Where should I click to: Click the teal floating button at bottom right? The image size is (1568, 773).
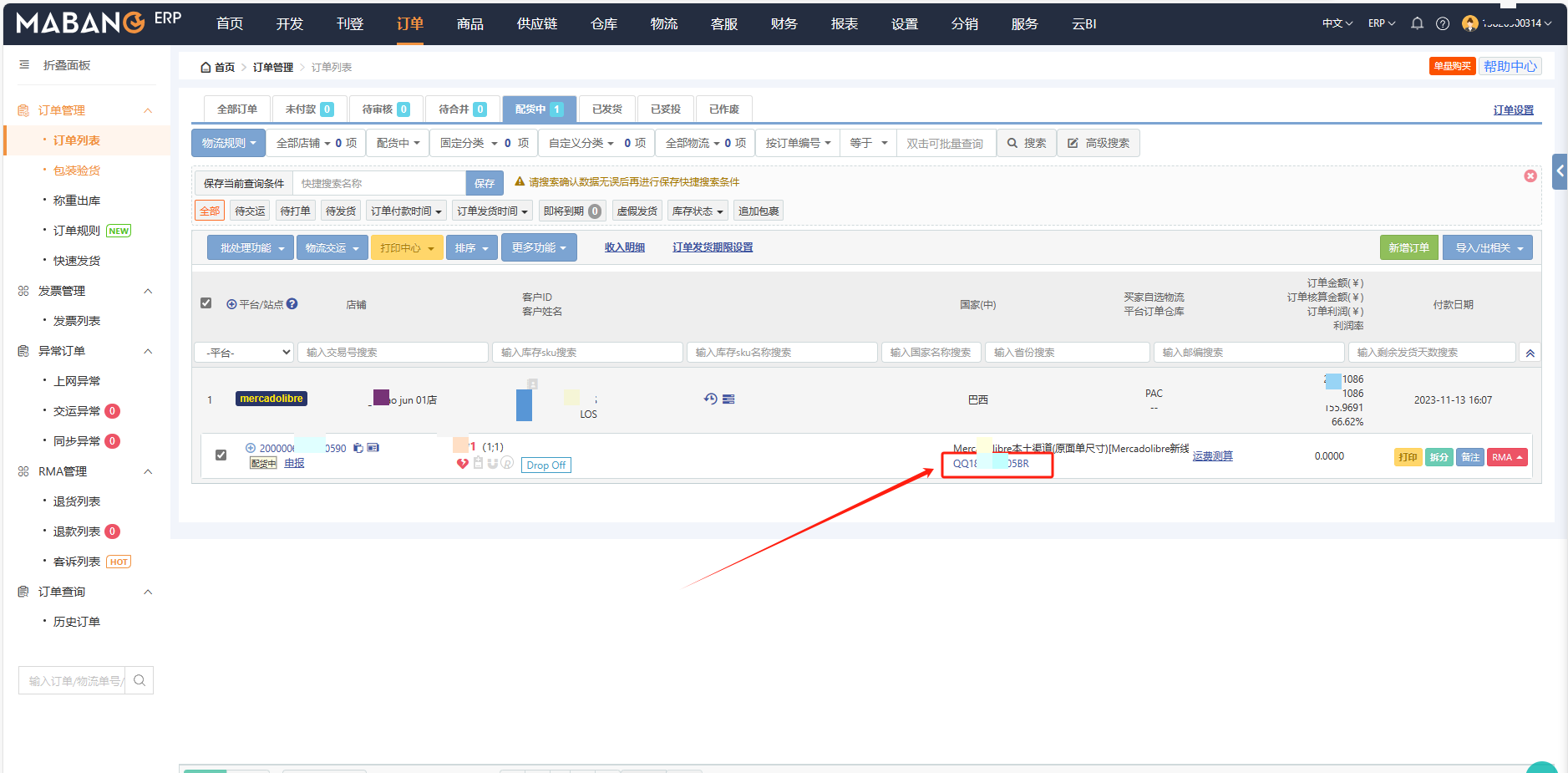coord(1541,767)
